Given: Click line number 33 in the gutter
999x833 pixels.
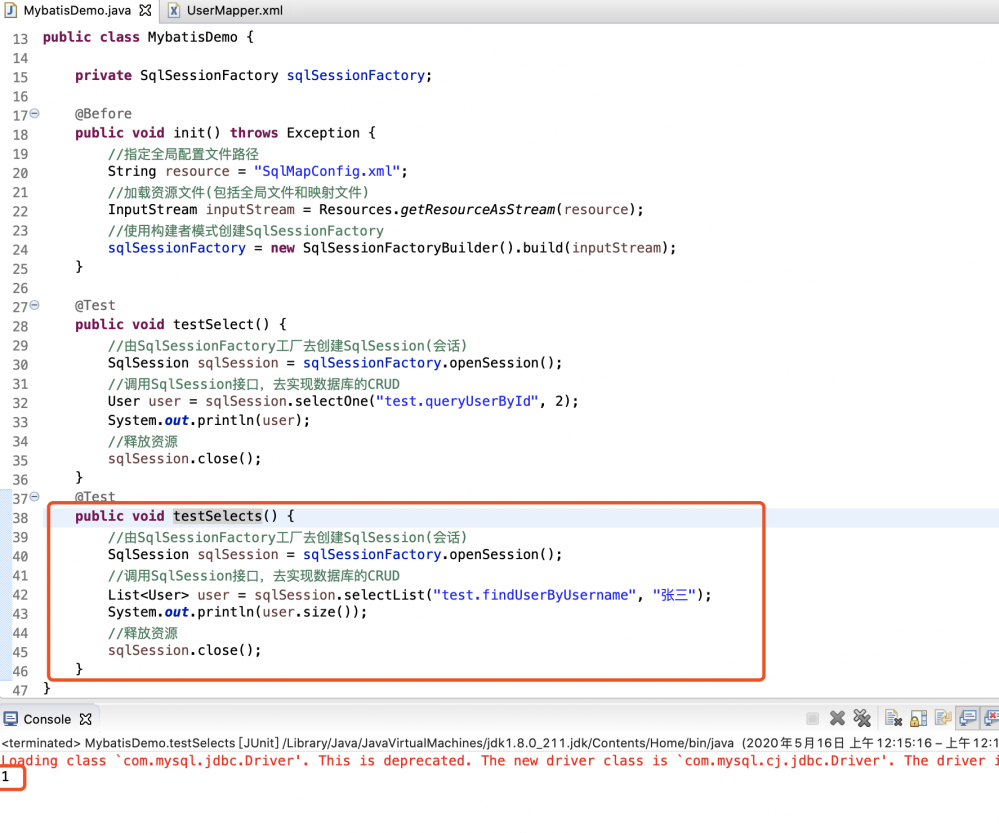Looking at the screenshot, I should pos(20,422).
